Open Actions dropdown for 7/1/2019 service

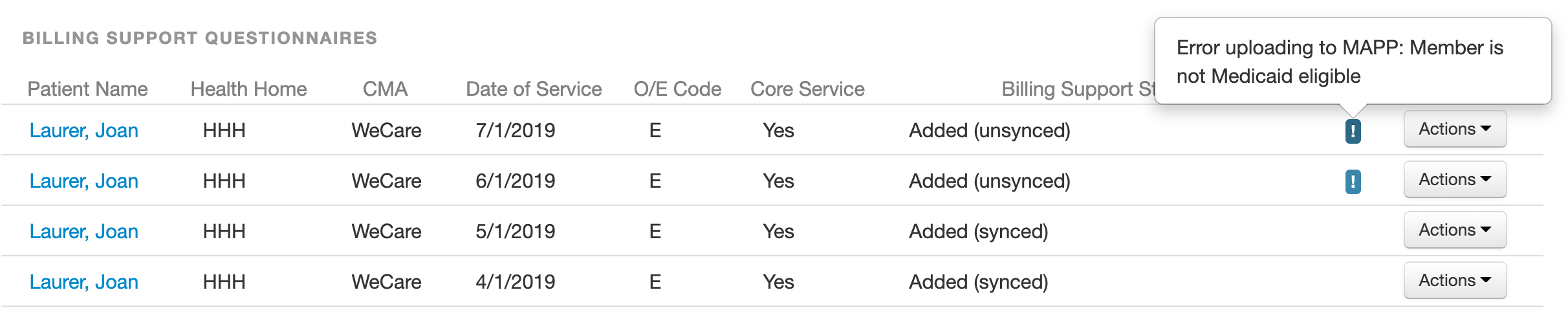point(1455,129)
